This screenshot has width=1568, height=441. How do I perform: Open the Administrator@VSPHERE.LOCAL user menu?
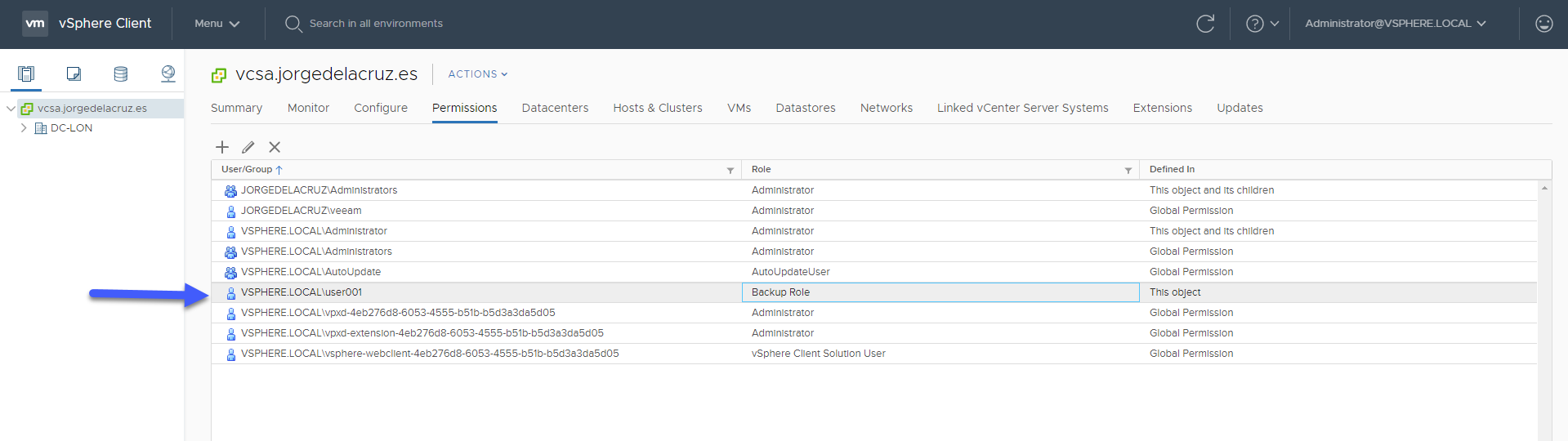(1396, 24)
